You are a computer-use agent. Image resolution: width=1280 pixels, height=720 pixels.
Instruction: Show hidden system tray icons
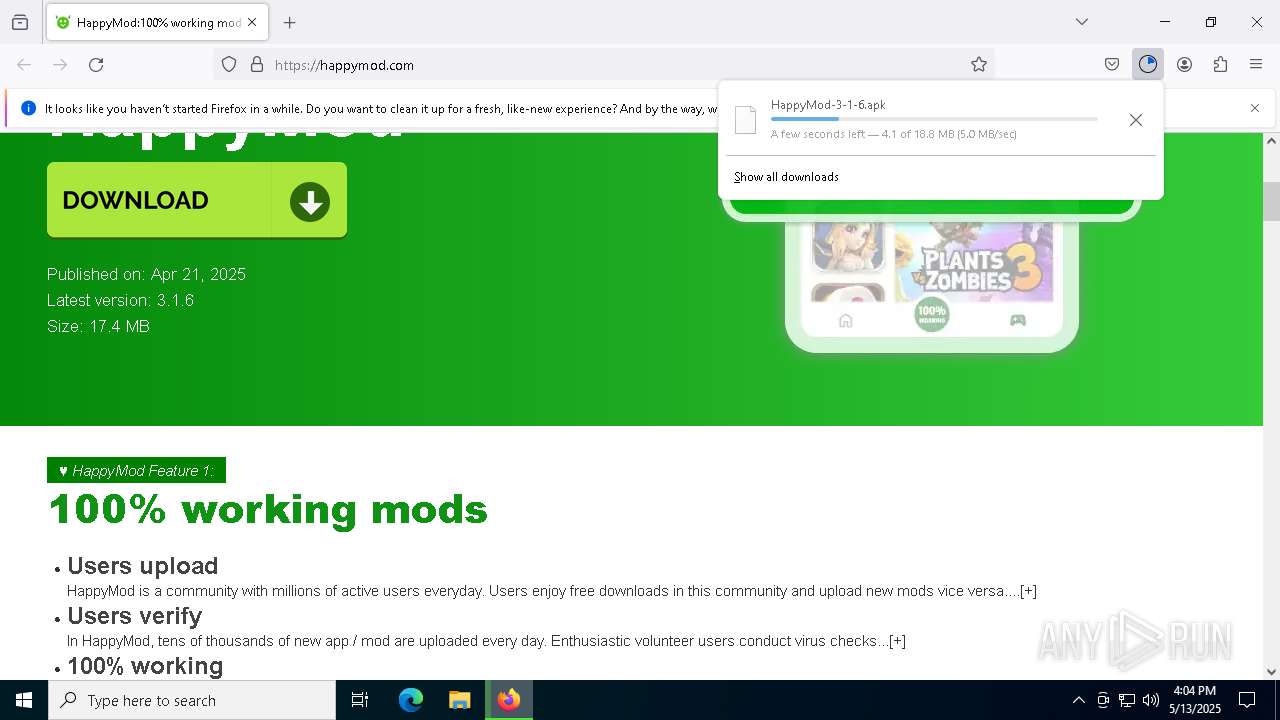[x=1078, y=700]
